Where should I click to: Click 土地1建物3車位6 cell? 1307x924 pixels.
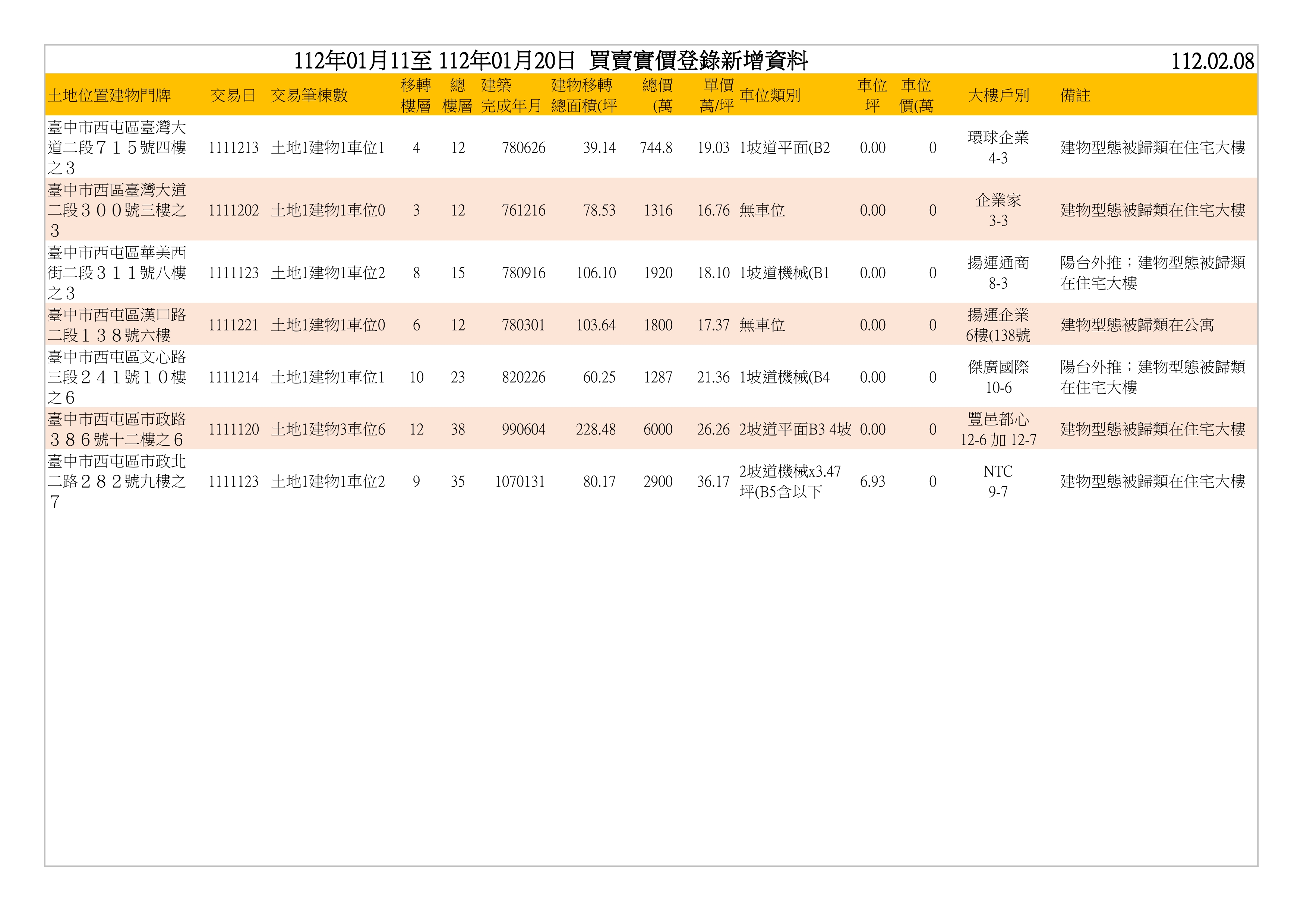(328, 430)
